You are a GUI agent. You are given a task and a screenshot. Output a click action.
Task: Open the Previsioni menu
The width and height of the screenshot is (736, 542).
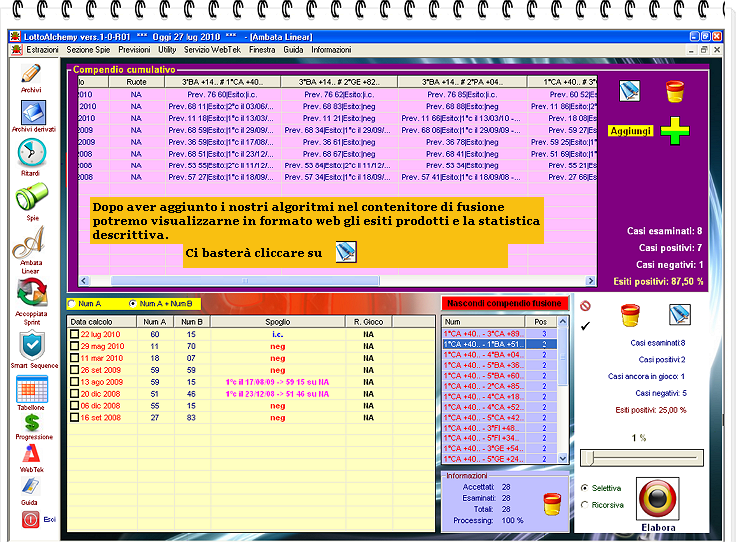134,49
